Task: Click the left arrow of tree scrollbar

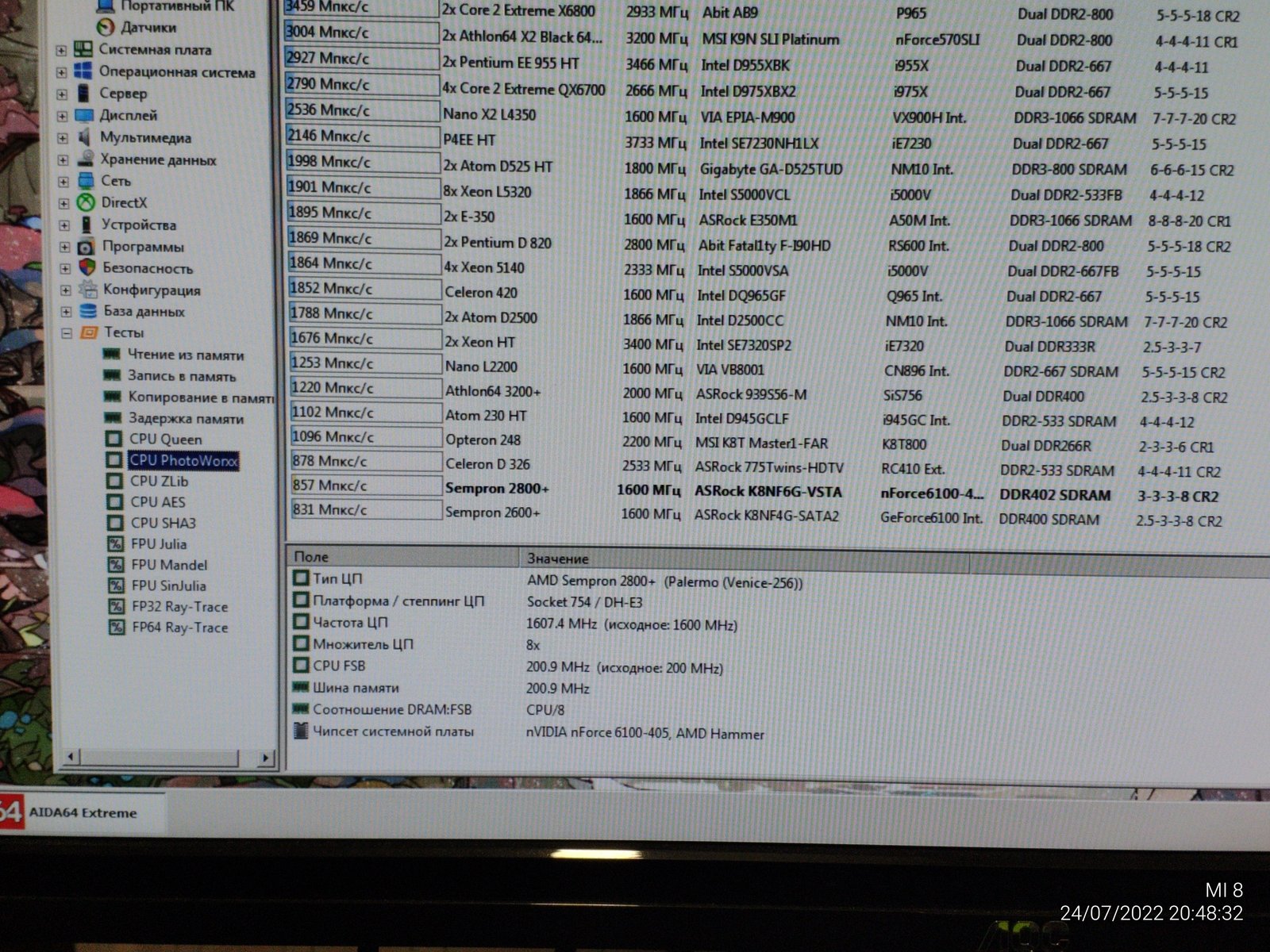Action: pos(70,757)
